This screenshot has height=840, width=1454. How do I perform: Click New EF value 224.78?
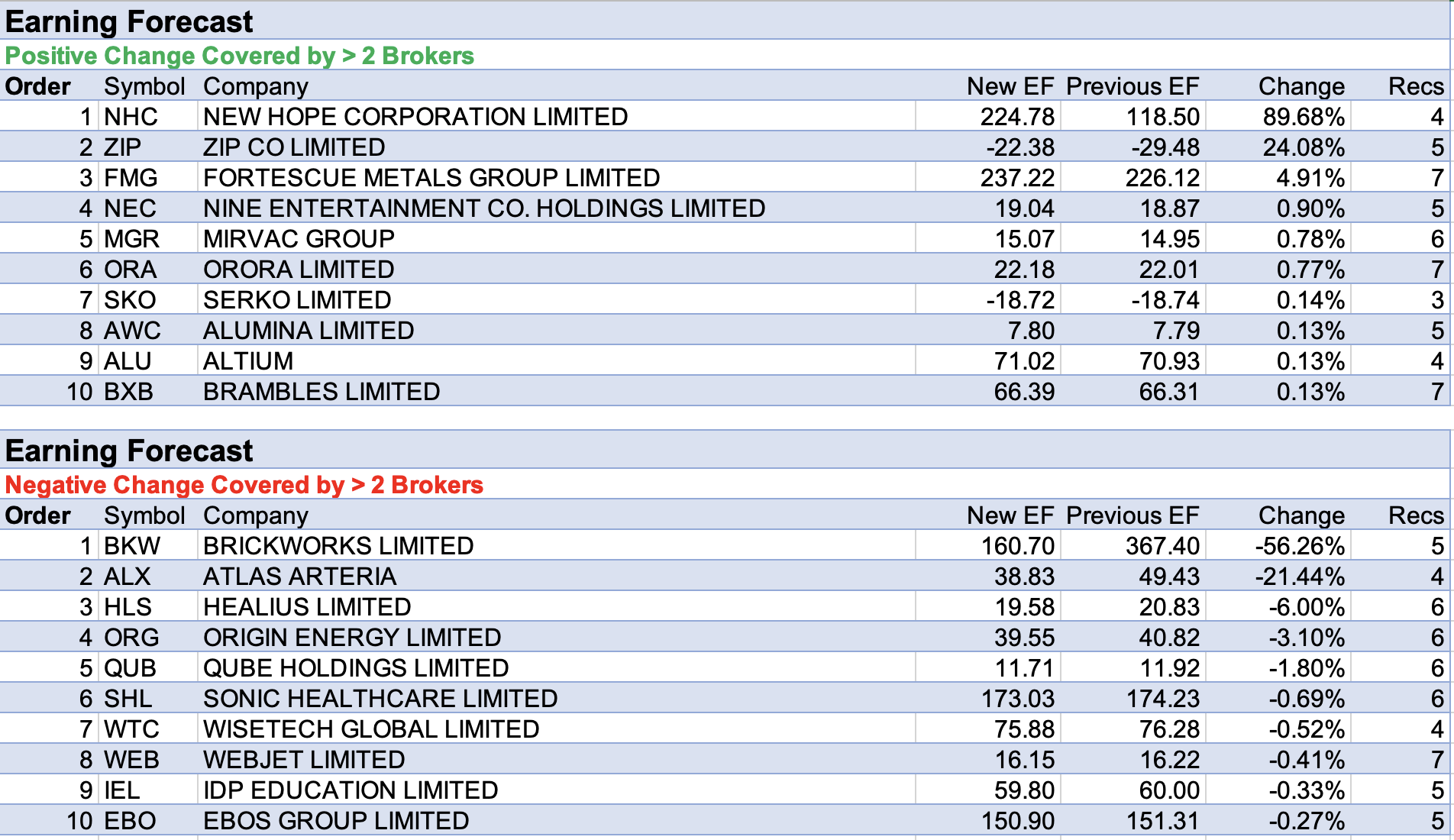1017,117
